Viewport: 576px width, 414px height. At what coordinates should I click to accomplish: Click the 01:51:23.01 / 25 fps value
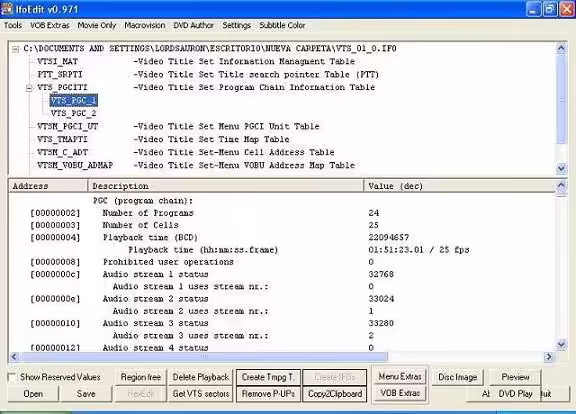tap(419, 250)
